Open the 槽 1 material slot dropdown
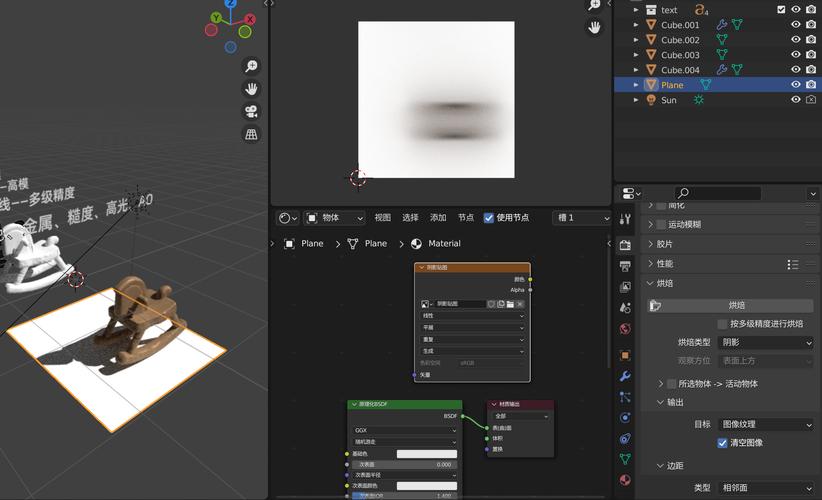The height and width of the screenshot is (500, 822). tap(582, 218)
